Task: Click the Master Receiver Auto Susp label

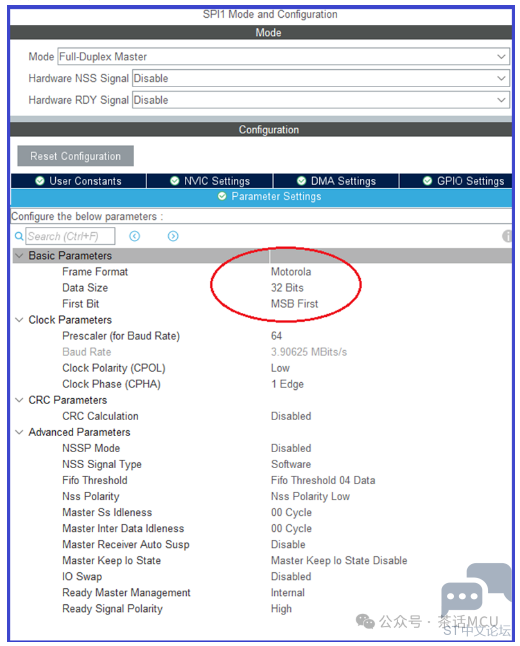Action: [x=126, y=545]
